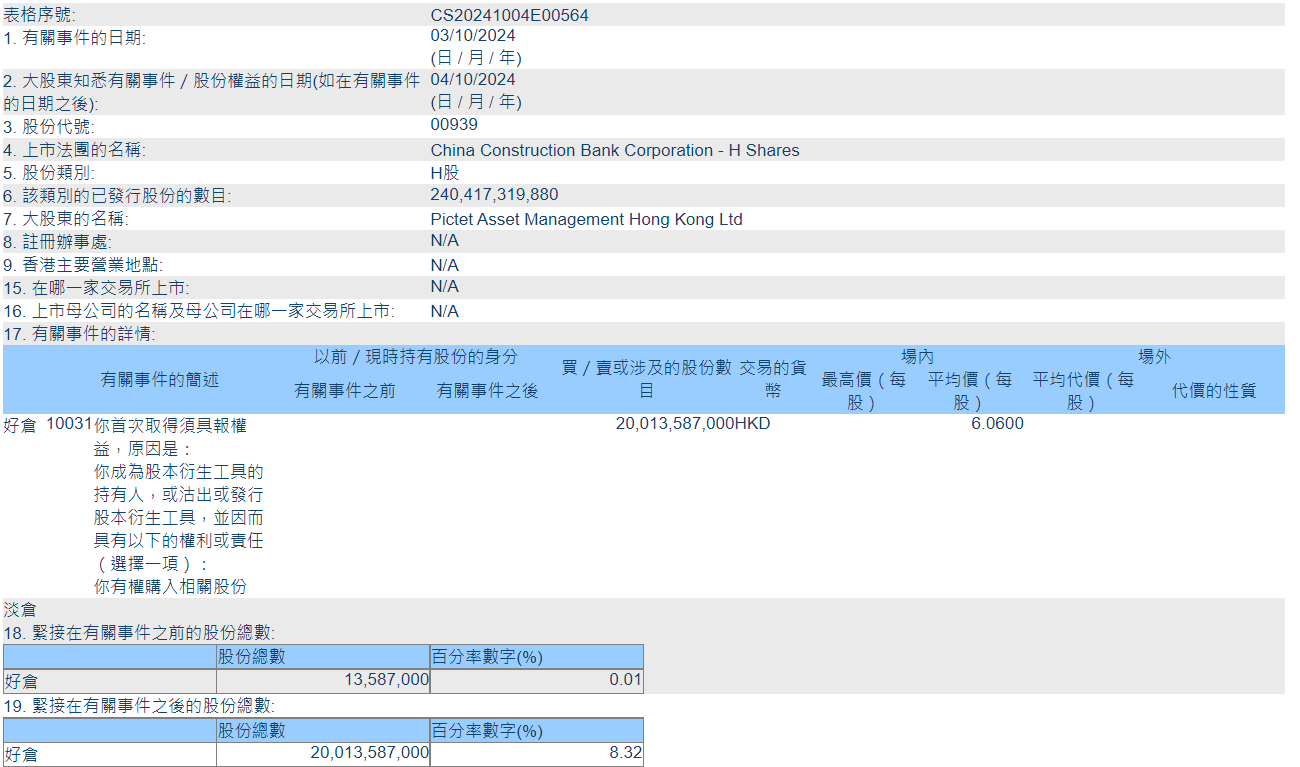Click the section 18 heading text
Viewport: 1300px width, 767px height.
pos(140,633)
